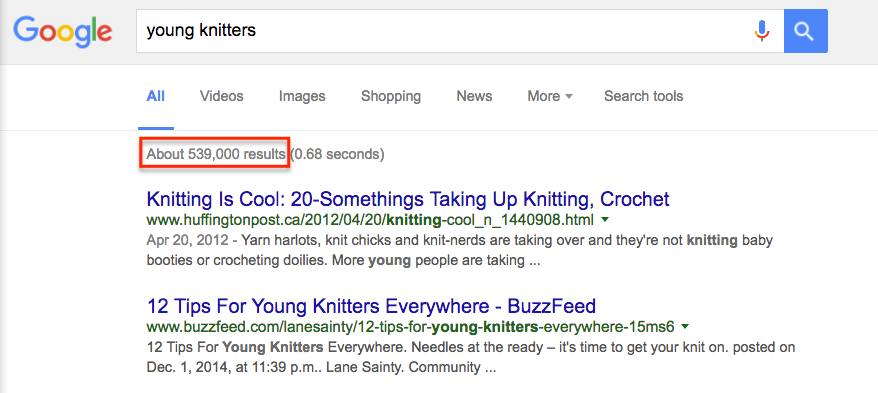The image size is (878, 393).
Task: Click the blue magnifier search button
Action: click(x=805, y=31)
